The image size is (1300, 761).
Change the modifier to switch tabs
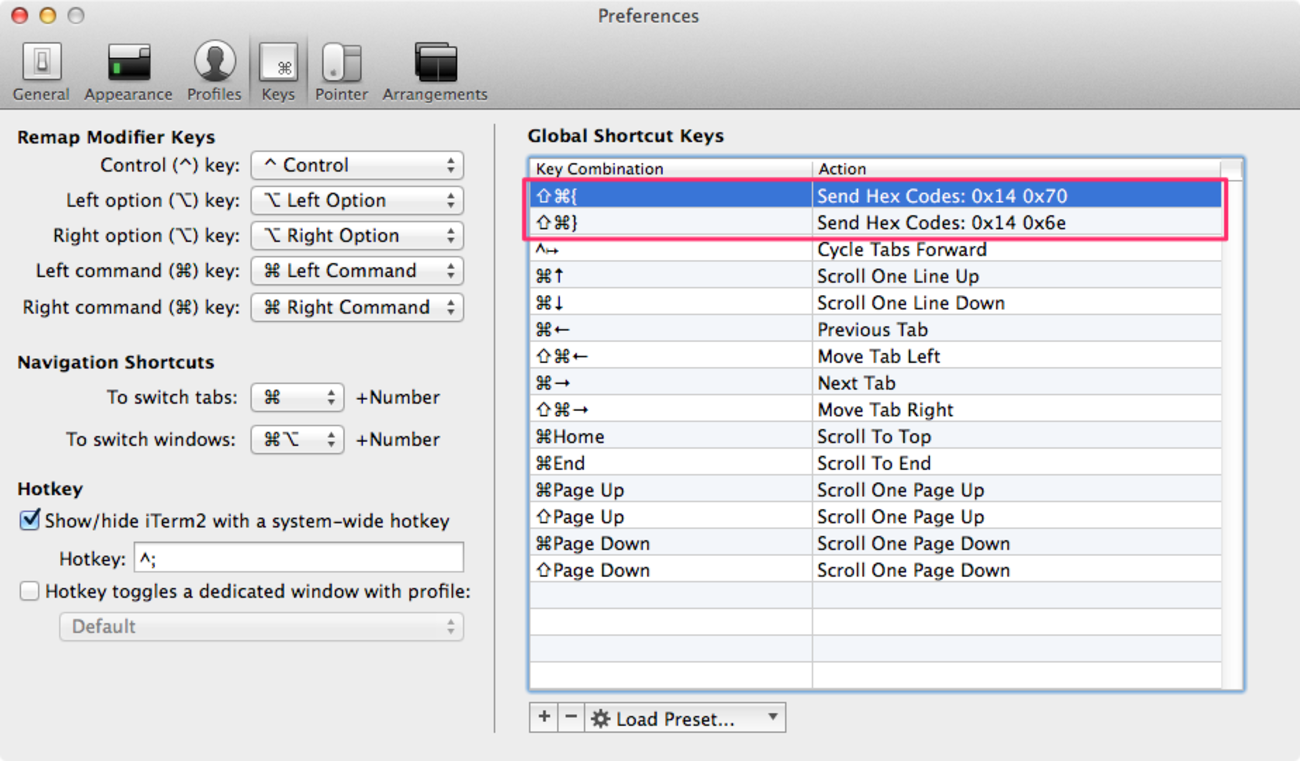click(x=297, y=398)
